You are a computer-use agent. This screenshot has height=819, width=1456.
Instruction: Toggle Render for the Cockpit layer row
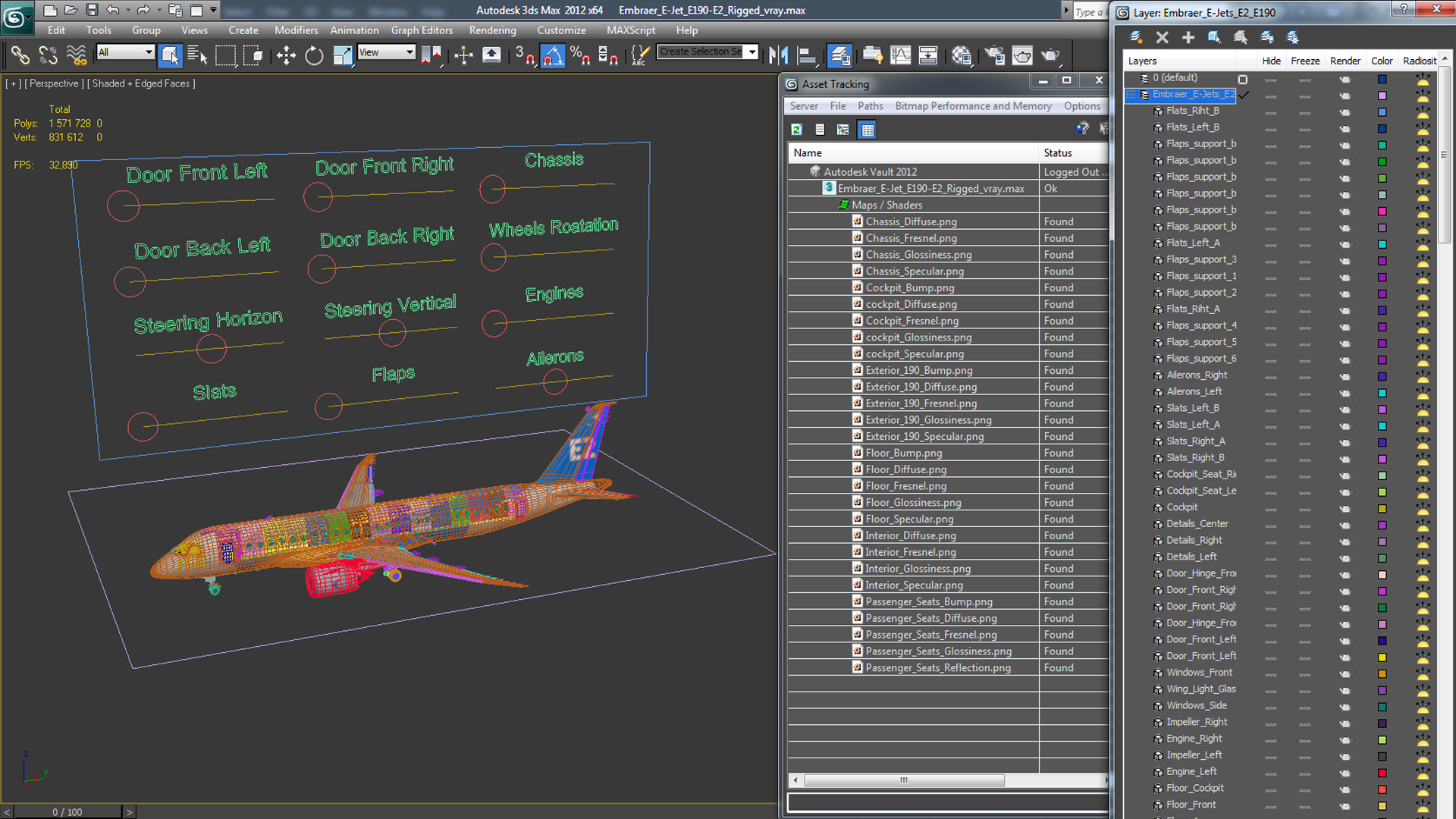click(1345, 508)
